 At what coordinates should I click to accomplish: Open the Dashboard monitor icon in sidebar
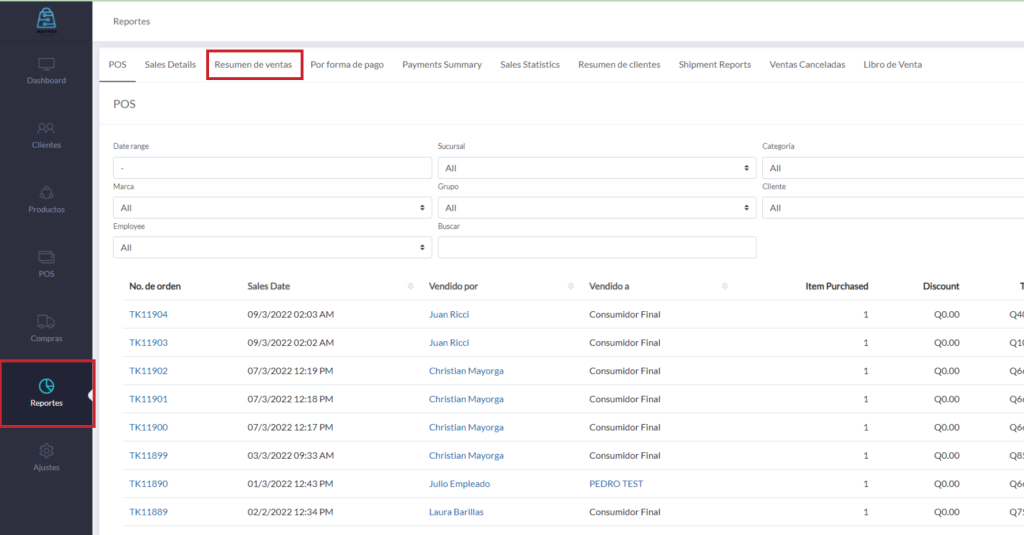tap(46, 64)
